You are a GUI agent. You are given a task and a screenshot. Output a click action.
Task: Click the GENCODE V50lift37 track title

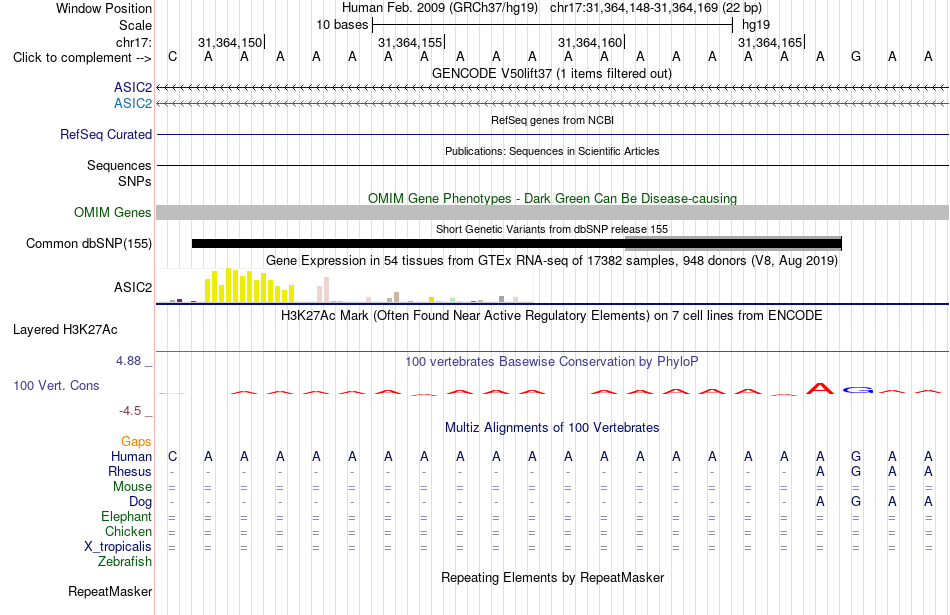tap(551, 74)
